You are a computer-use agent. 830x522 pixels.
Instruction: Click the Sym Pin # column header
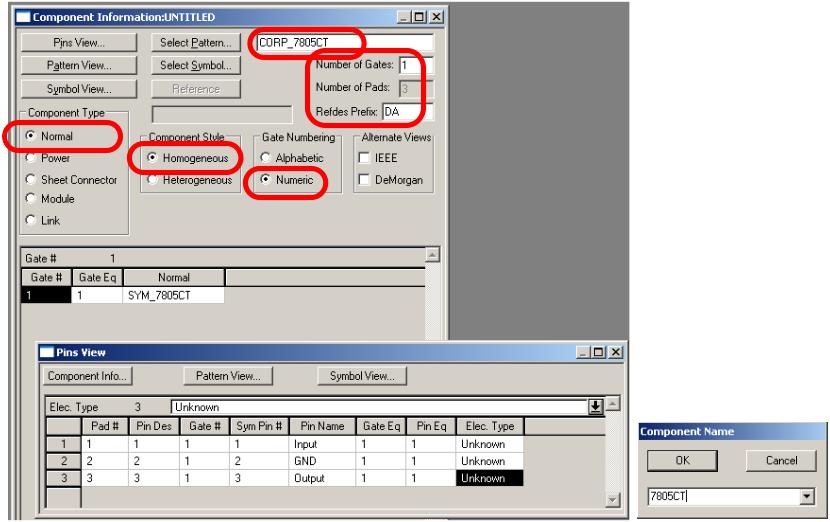(x=259, y=426)
